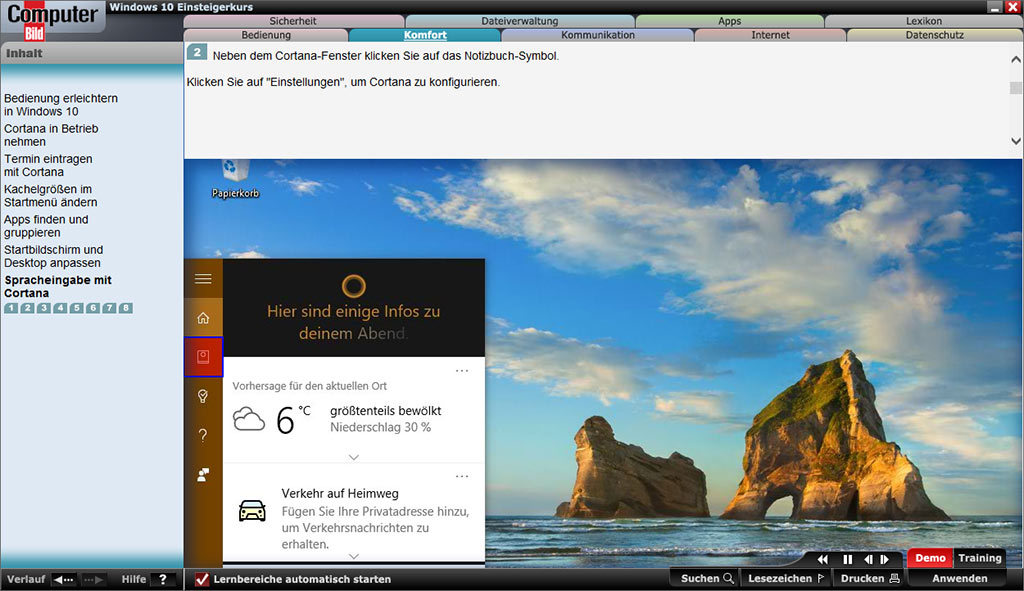The height and width of the screenshot is (591, 1024).
Task: Jump to lesson step 5
Action: (x=76, y=308)
